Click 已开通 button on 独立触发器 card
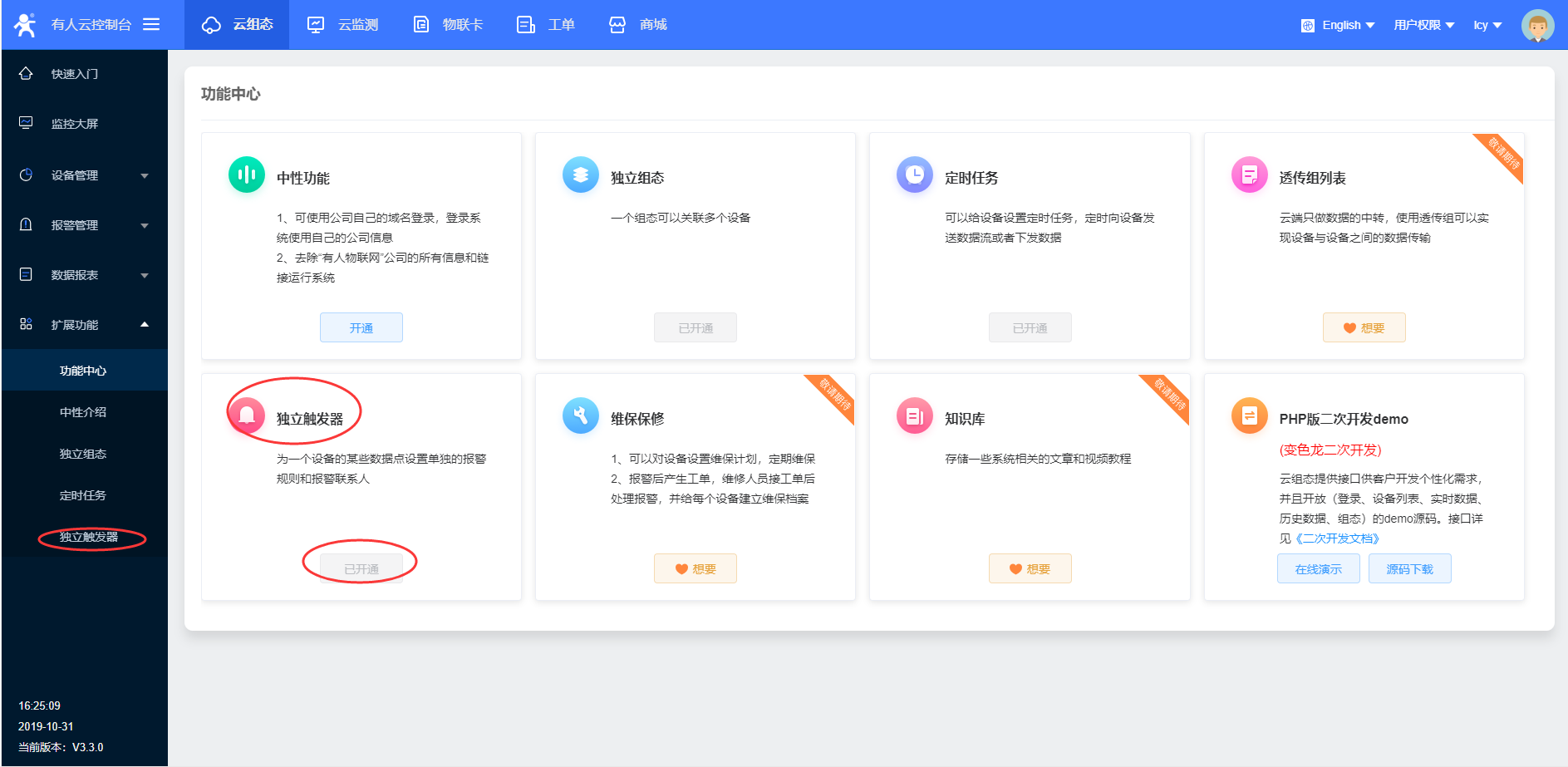Viewport: 1568px width, 767px height. pyautogui.click(x=361, y=568)
